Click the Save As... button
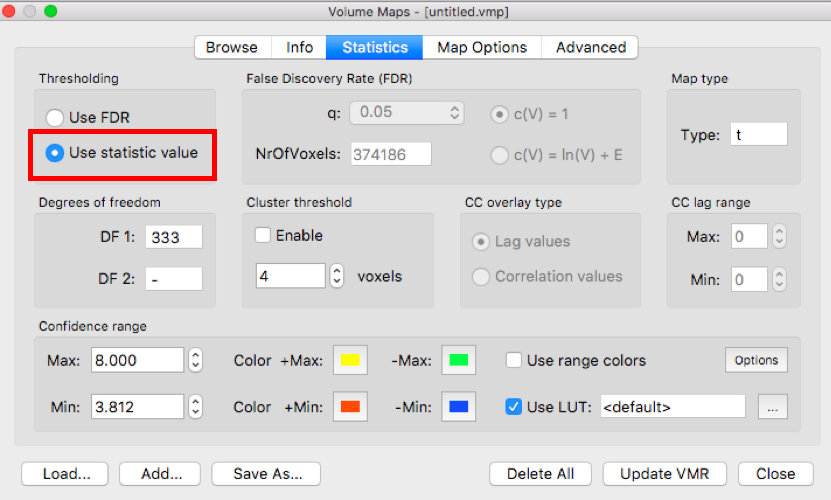 (x=267, y=473)
